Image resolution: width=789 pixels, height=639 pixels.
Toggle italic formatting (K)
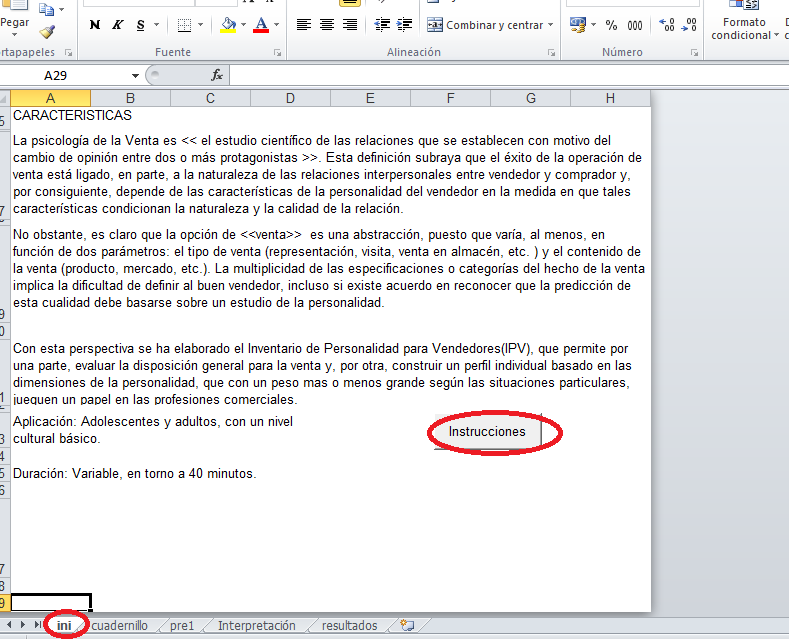click(117, 25)
